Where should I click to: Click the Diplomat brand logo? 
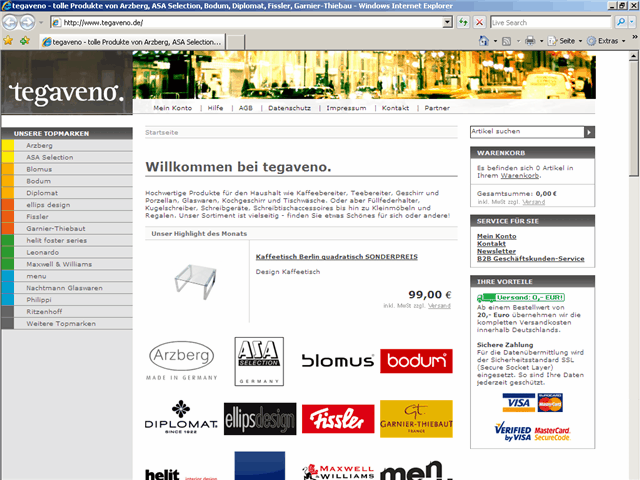pyautogui.click(x=181, y=418)
